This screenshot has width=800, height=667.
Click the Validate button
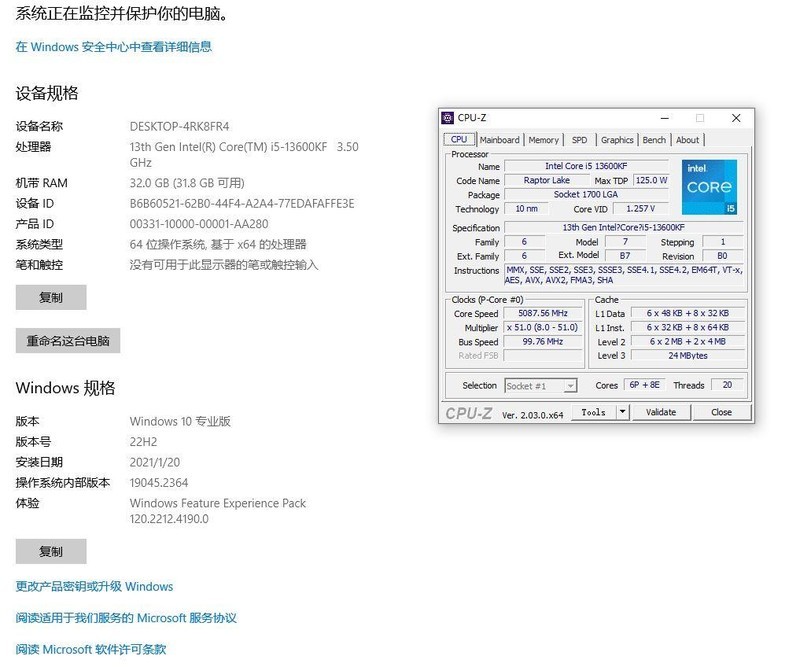[661, 411]
